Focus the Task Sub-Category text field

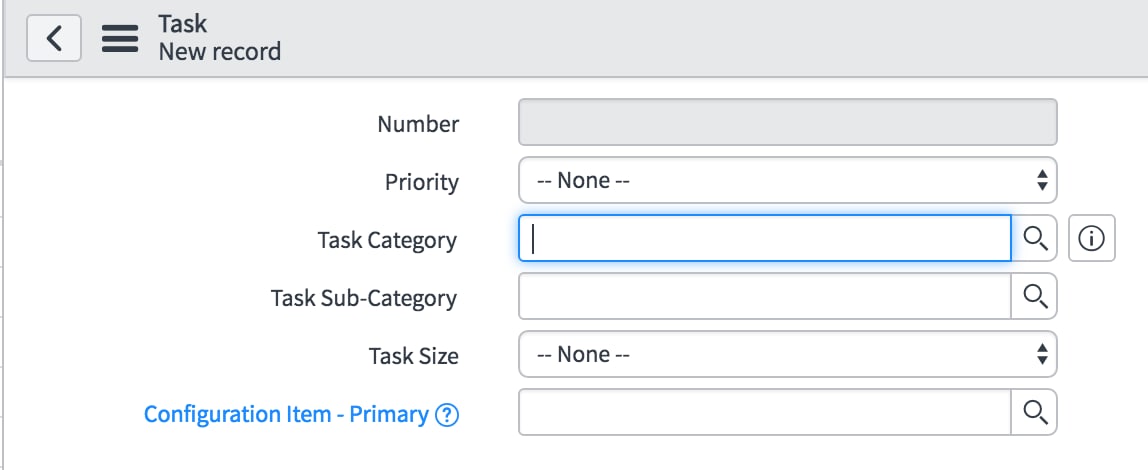pyautogui.click(x=764, y=296)
